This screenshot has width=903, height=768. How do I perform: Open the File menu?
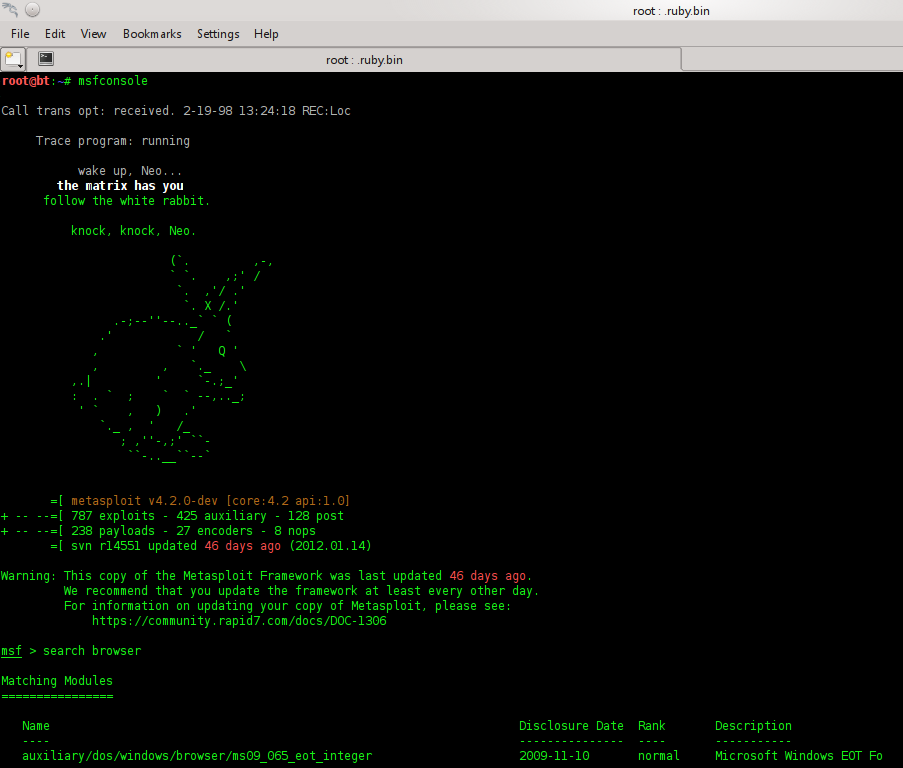pos(20,33)
